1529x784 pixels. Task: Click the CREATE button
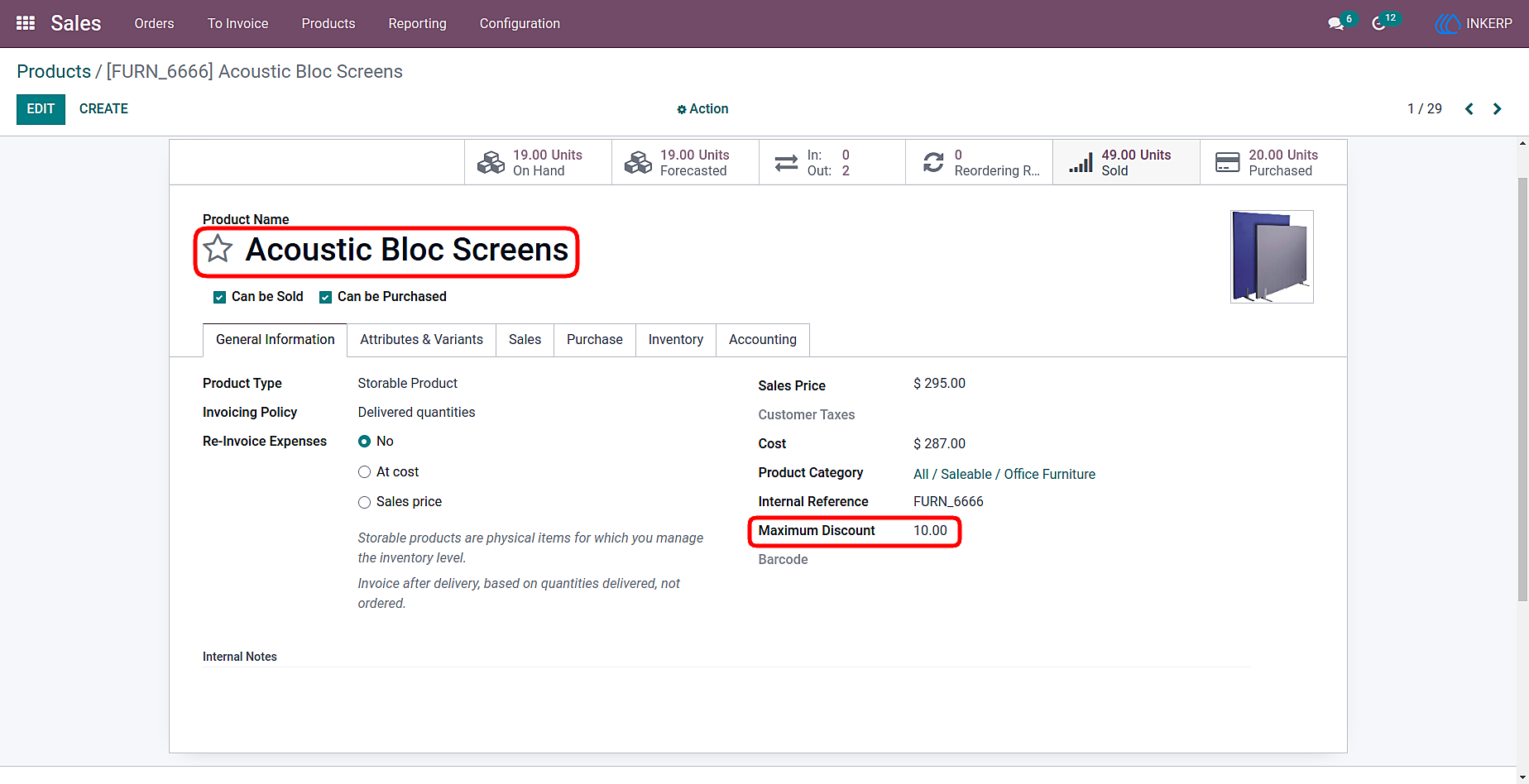coord(103,109)
